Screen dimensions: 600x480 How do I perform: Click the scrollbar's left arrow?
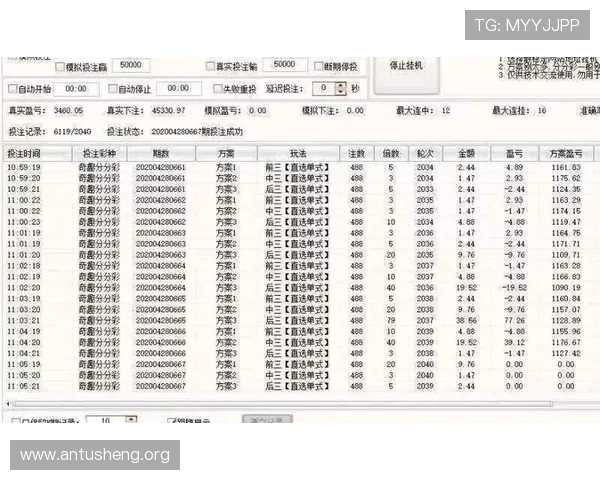[x=8, y=404]
